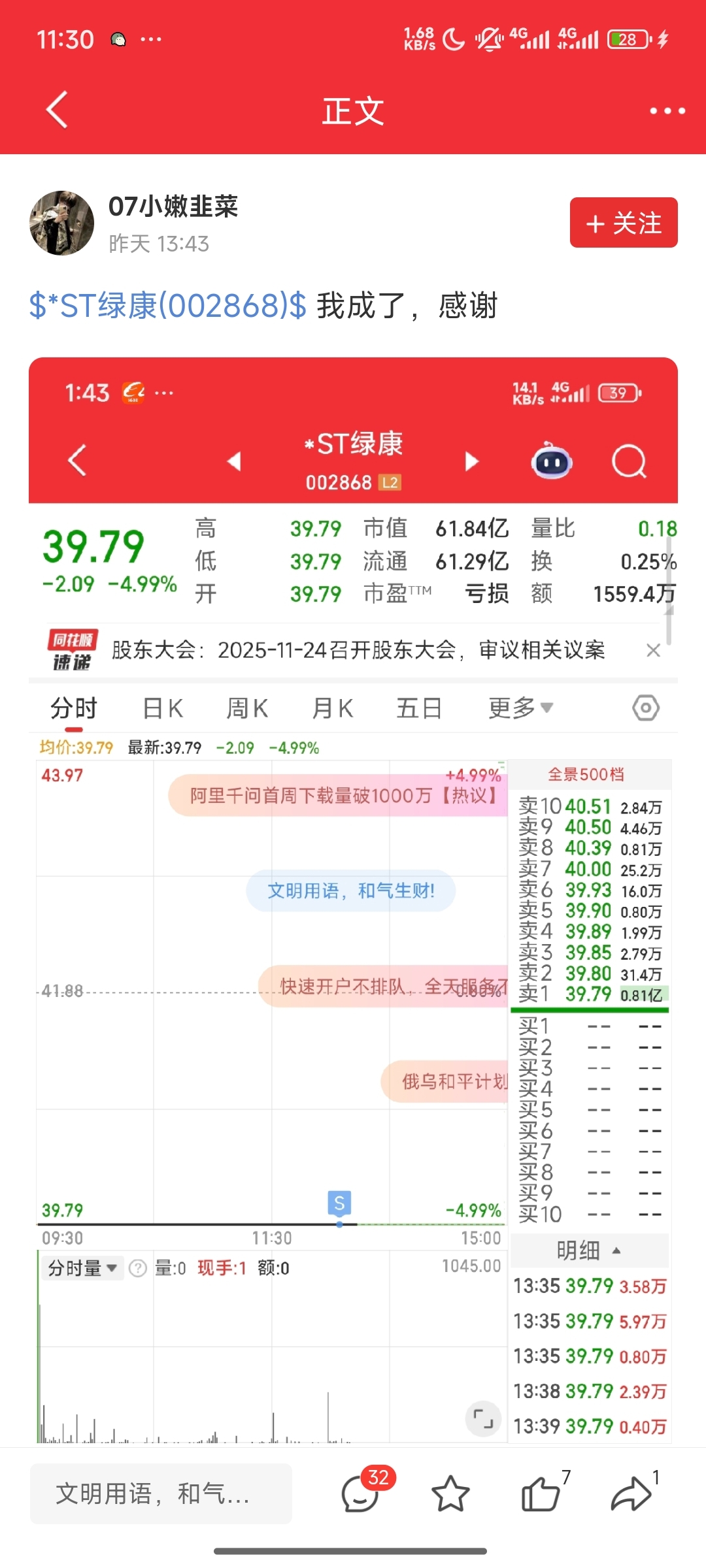Tap the search magnifier icon
Image resolution: width=706 pixels, height=1568 pixels.
point(630,461)
